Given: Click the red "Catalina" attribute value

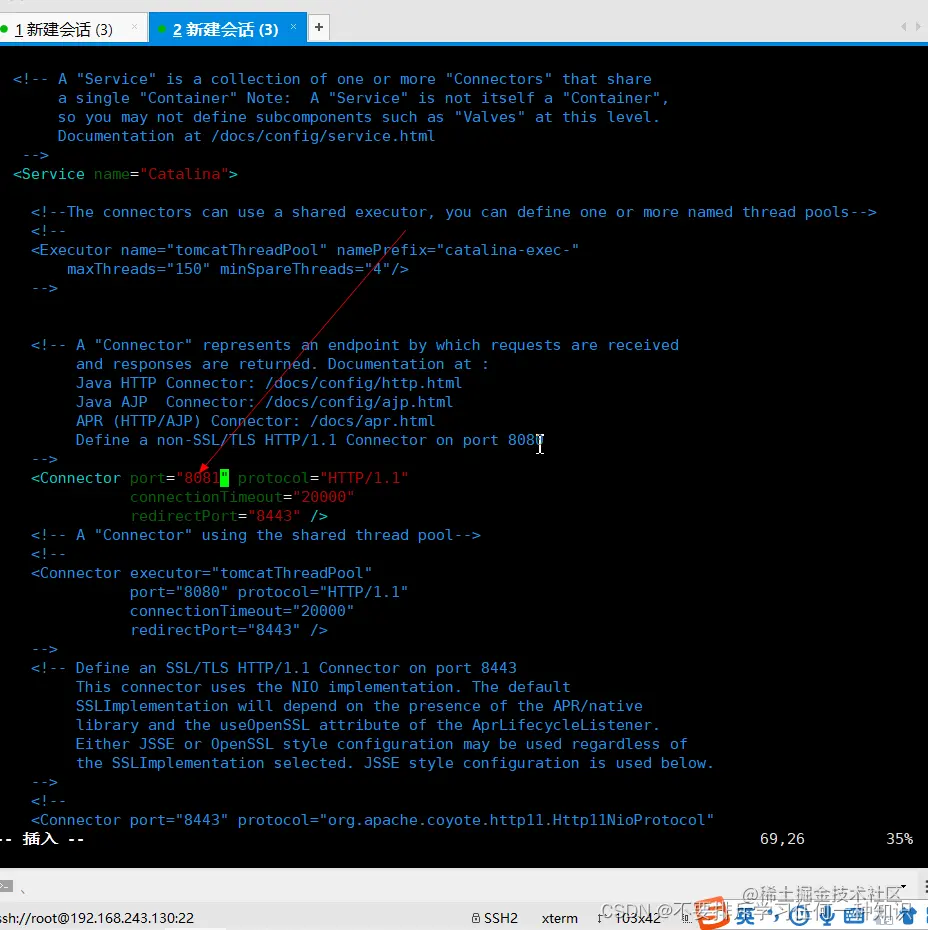Looking at the screenshot, I should [x=184, y=174].
